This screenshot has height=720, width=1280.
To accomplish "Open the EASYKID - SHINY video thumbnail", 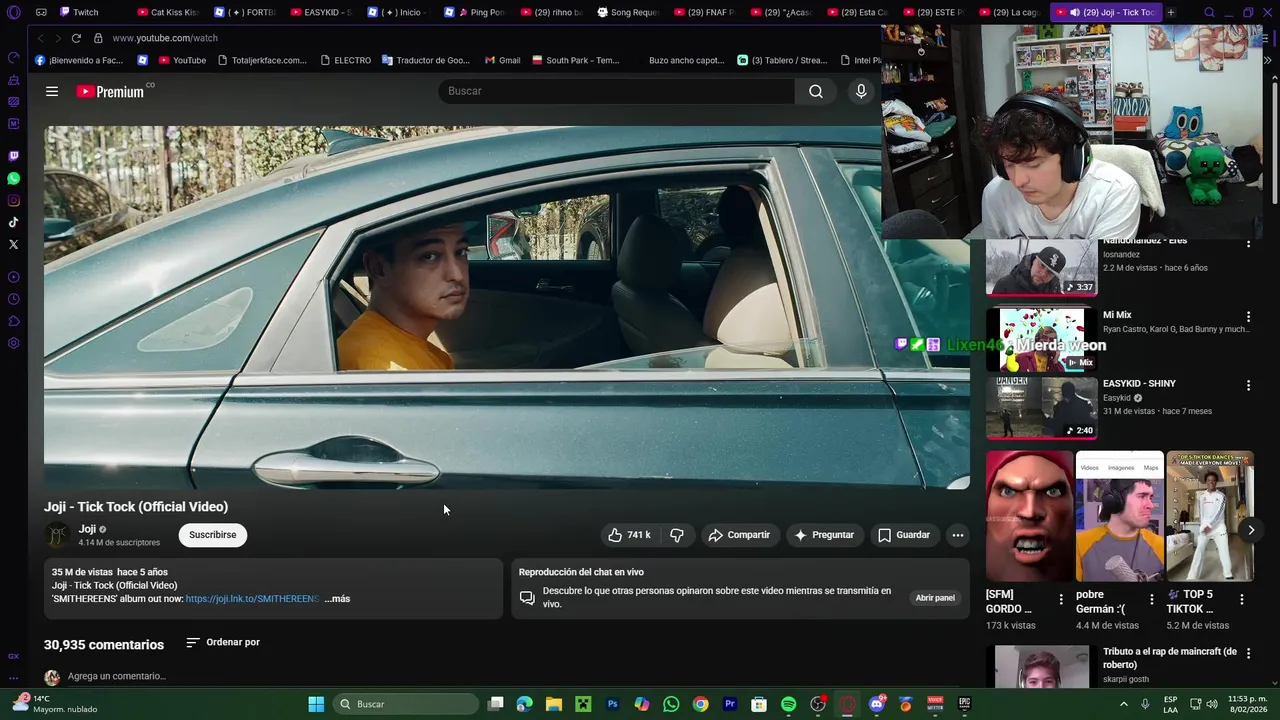I will tap(1041, 408).
